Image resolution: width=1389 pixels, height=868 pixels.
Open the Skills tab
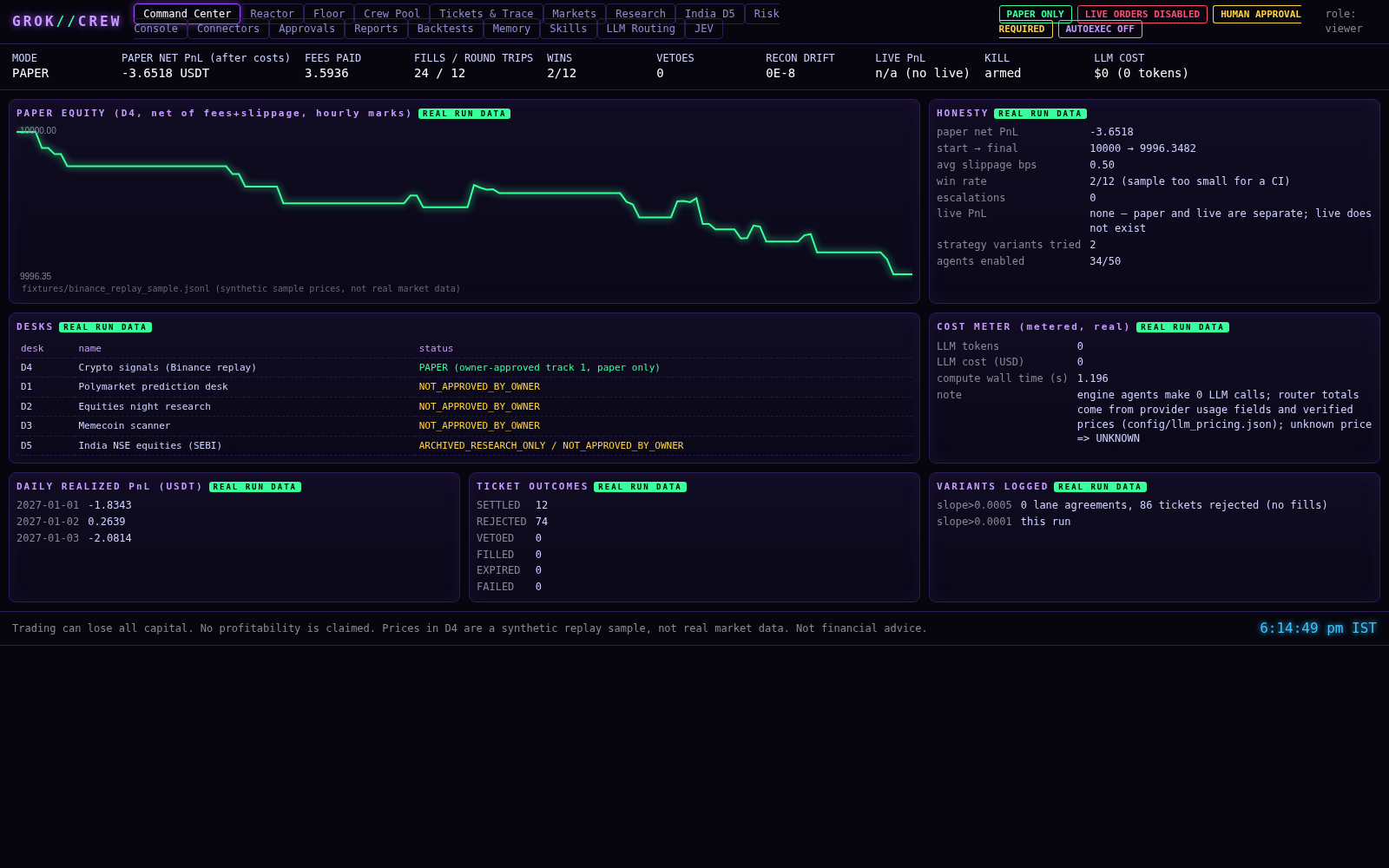click(568, 30)
